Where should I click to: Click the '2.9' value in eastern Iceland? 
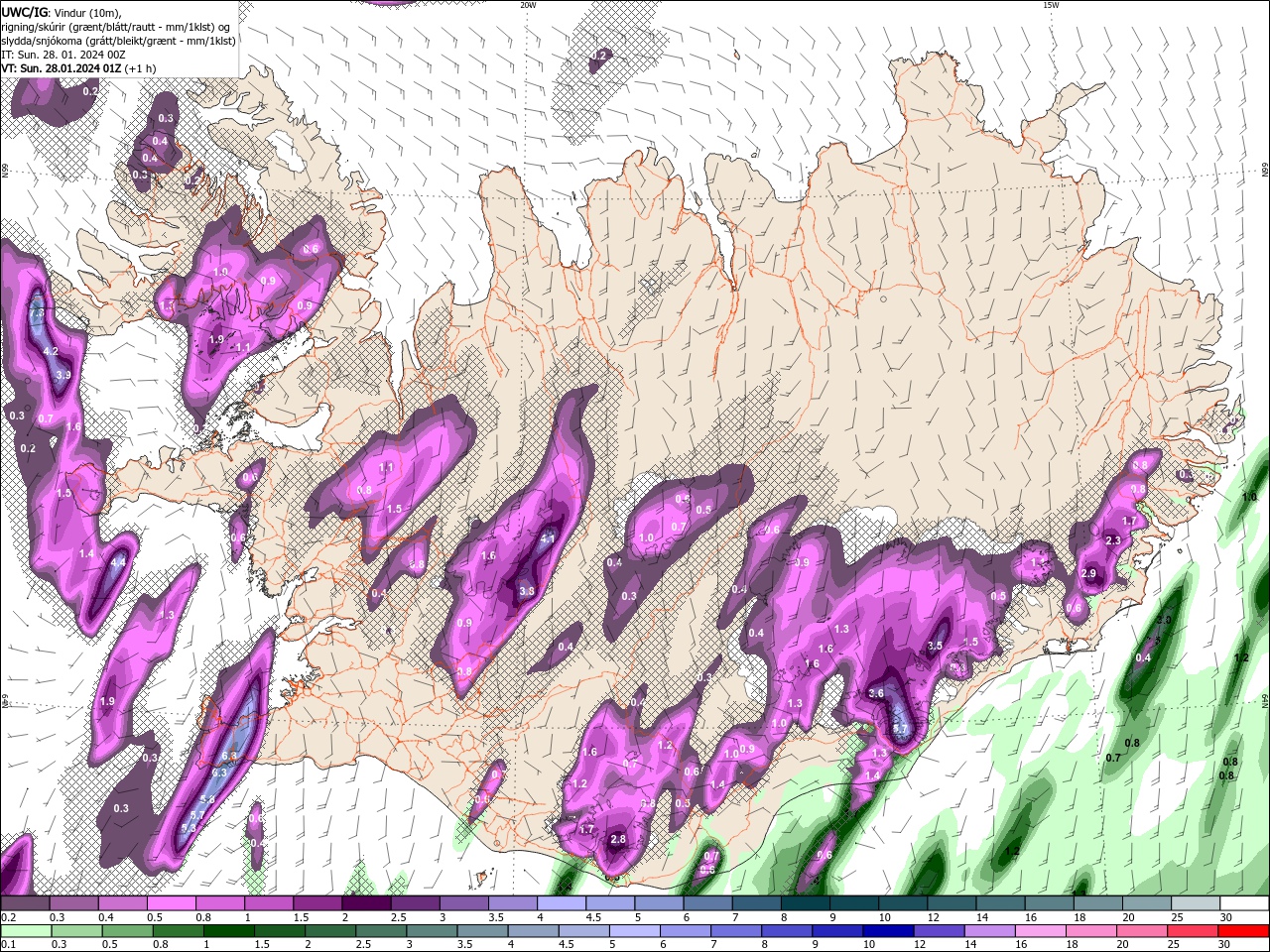click(x=1088, y=574)
